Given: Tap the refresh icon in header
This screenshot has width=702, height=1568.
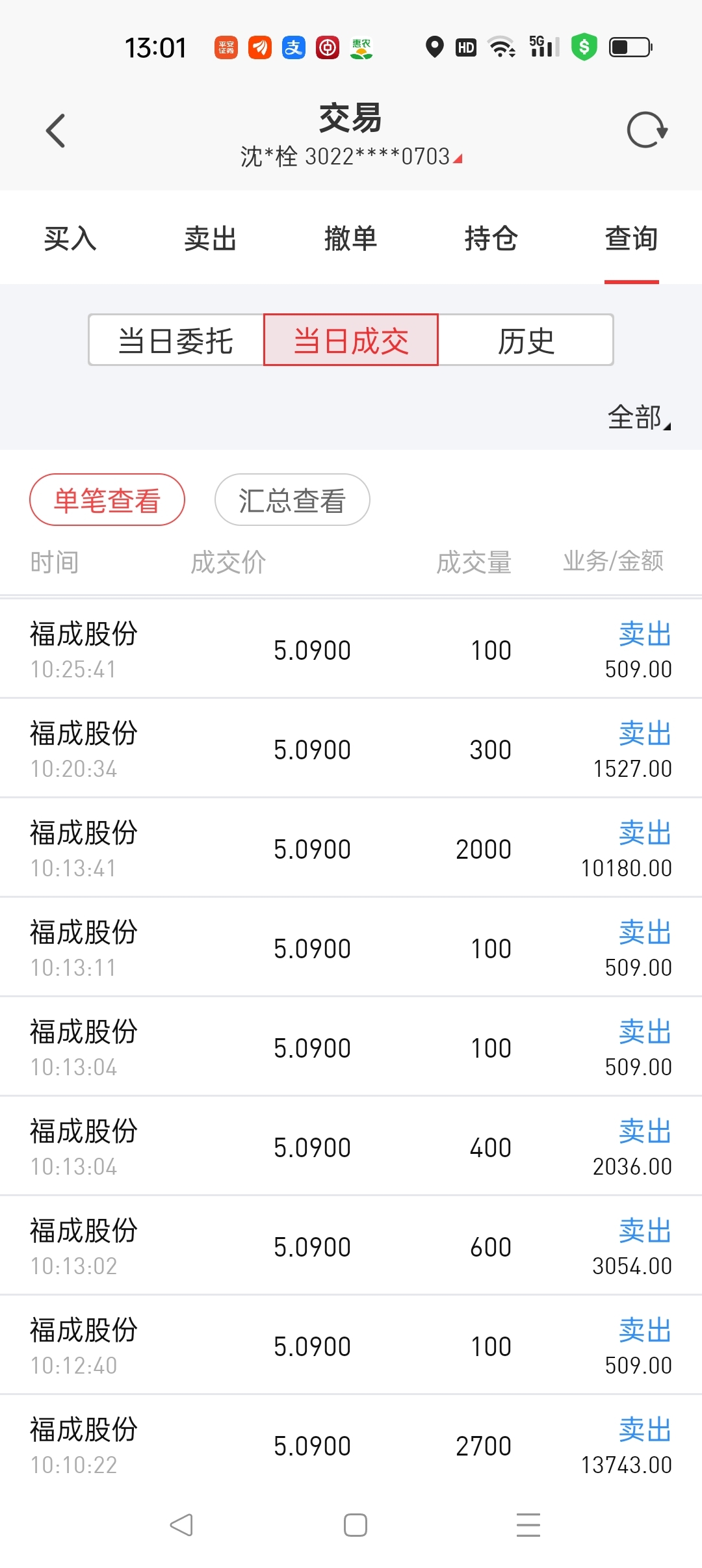Looking at the screenshot, I should [x=647, y=130].
